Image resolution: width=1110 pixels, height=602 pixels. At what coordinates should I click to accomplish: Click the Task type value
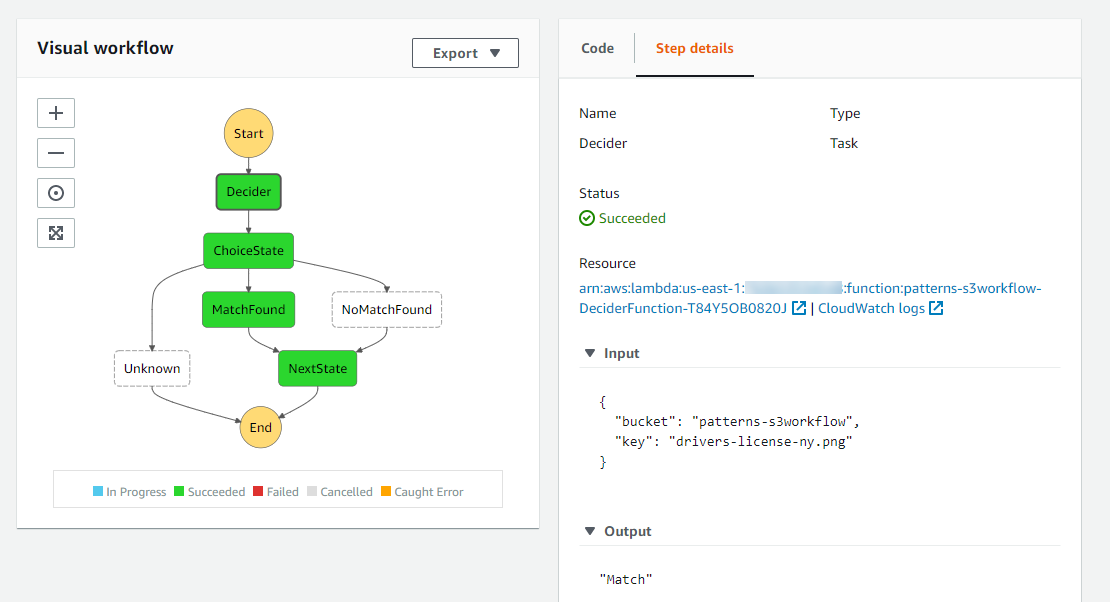point(844,143)
